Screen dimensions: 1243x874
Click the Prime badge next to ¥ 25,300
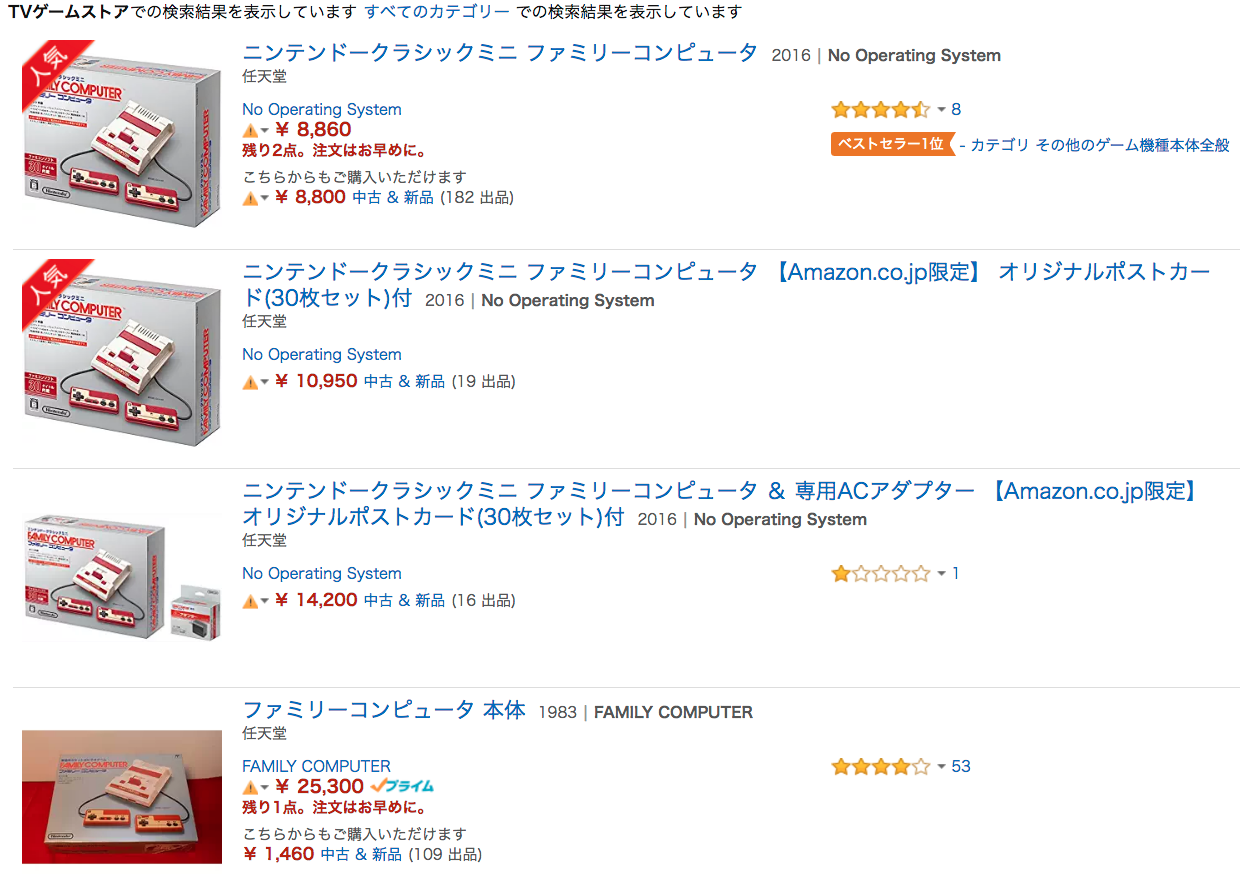[402, 787]
